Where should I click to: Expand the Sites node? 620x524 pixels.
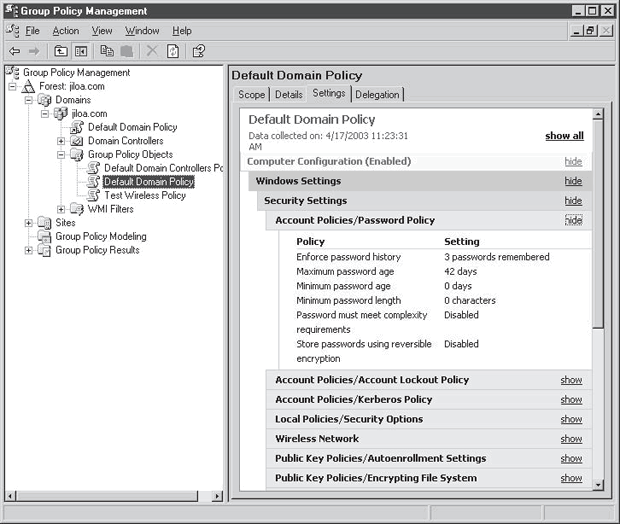point(28,223)
